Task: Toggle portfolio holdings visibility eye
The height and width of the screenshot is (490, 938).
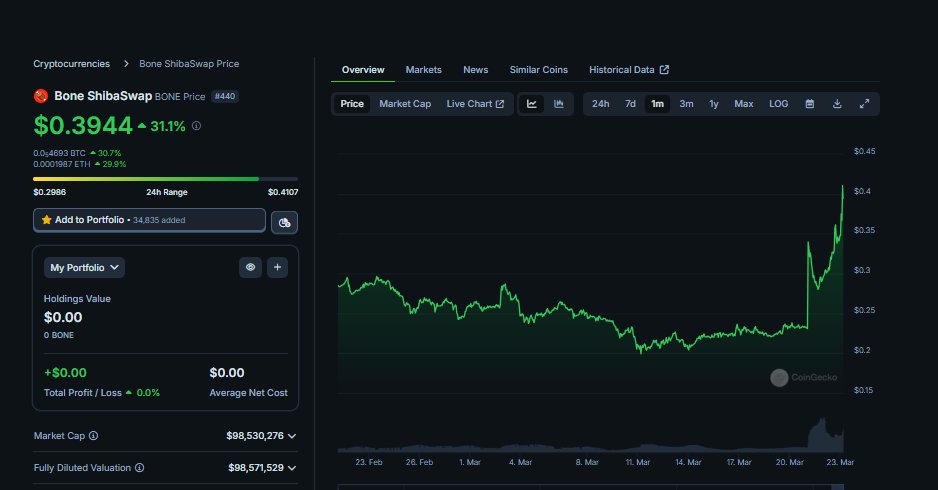Action: pyautogui.click(x=250, y=267)
